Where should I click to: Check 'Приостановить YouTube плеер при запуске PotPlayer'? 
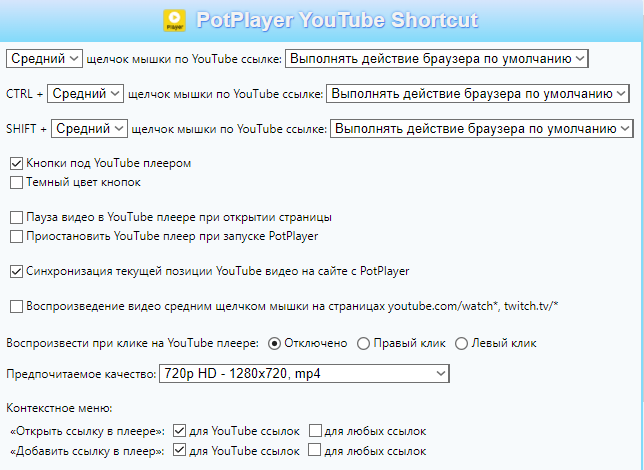coord(16,236)
